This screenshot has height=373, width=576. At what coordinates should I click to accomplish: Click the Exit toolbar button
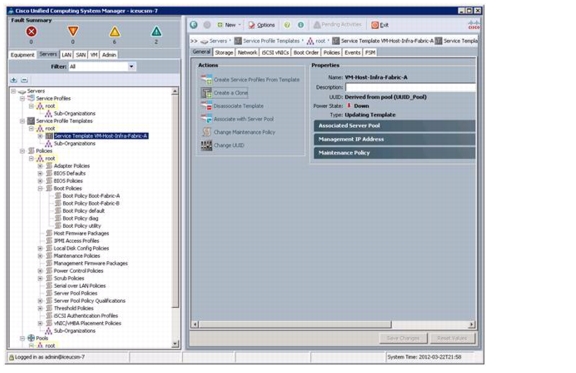click(380, 25)
